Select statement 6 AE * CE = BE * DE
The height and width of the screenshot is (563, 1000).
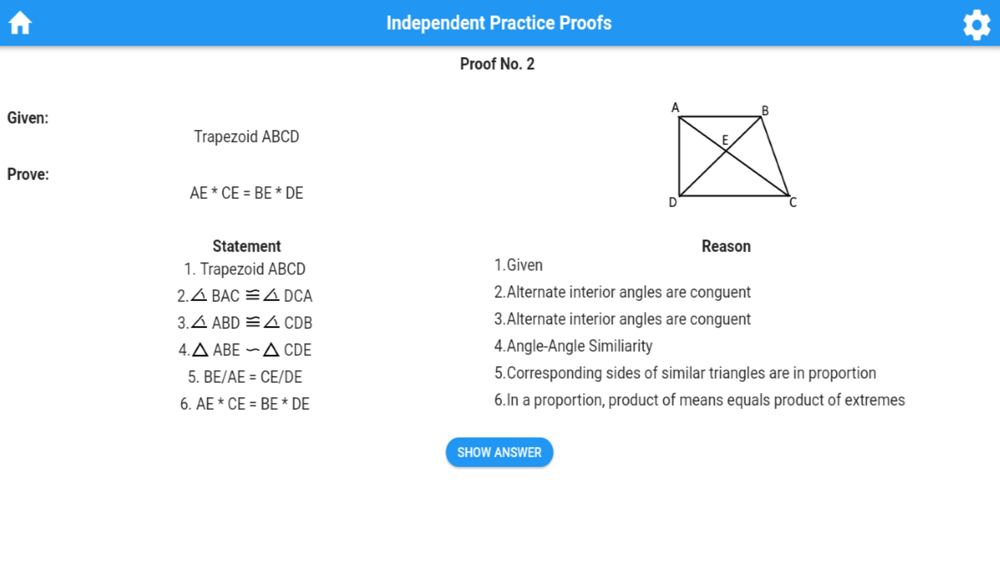245,404
